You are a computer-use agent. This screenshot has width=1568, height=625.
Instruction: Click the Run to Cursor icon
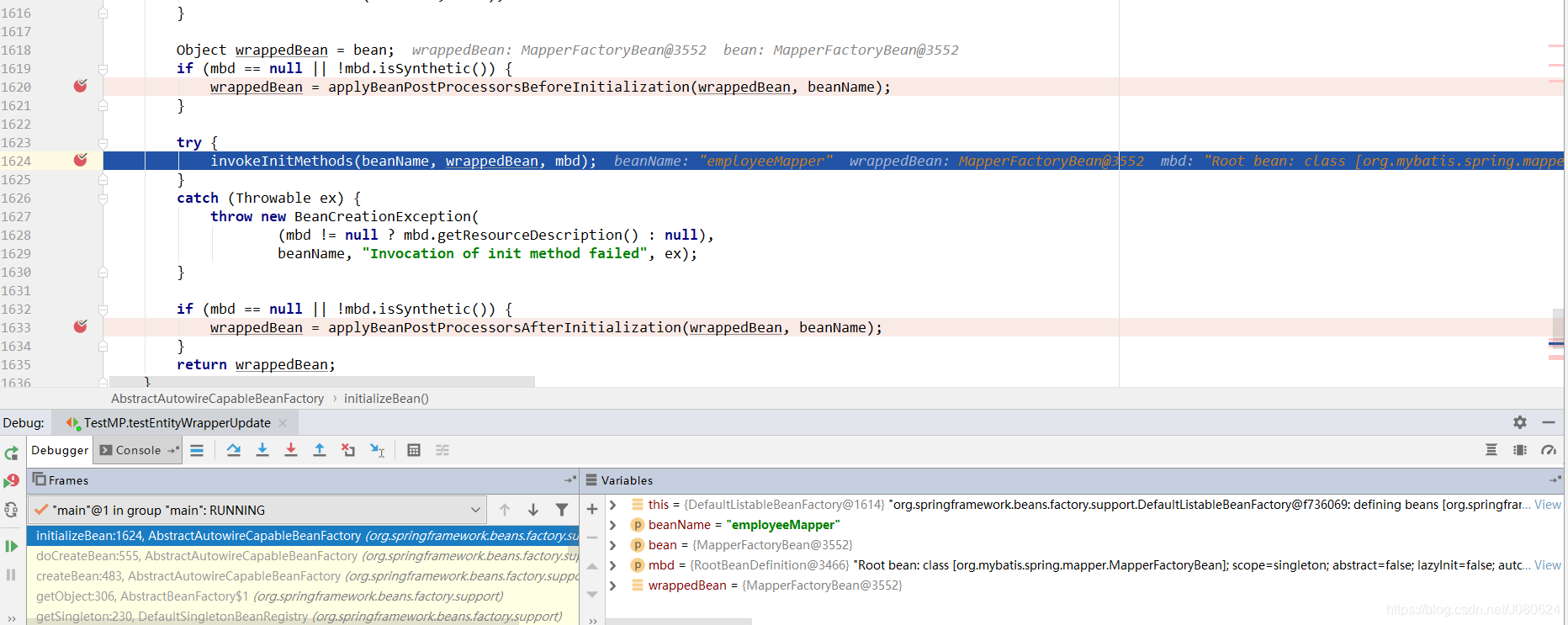[378, 450]
